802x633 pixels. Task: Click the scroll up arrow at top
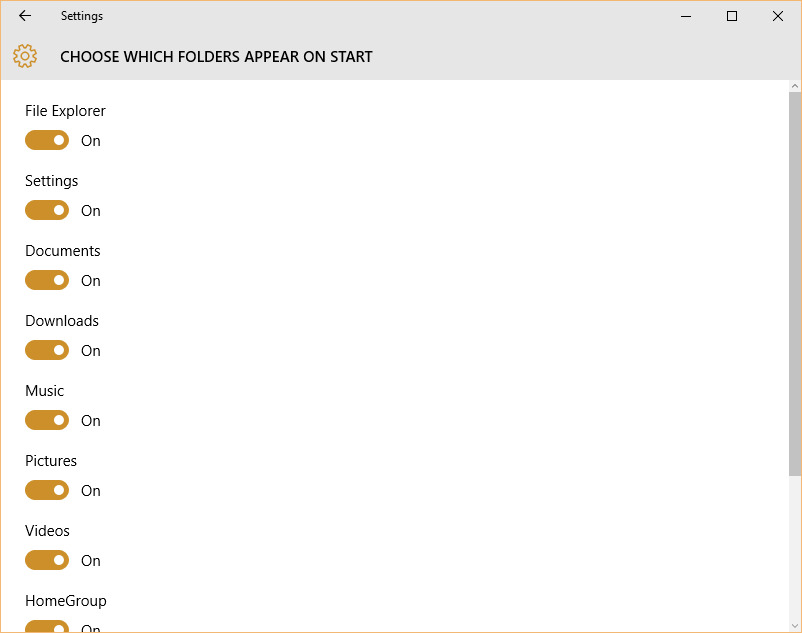pyautogui.click(x=795, y=86)
